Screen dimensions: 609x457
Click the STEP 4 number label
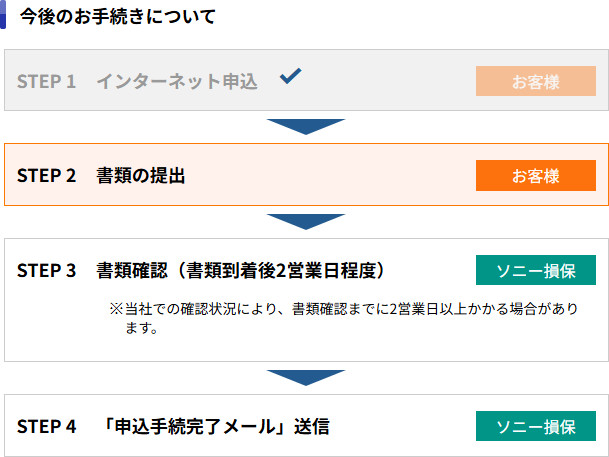coord(46,427)
